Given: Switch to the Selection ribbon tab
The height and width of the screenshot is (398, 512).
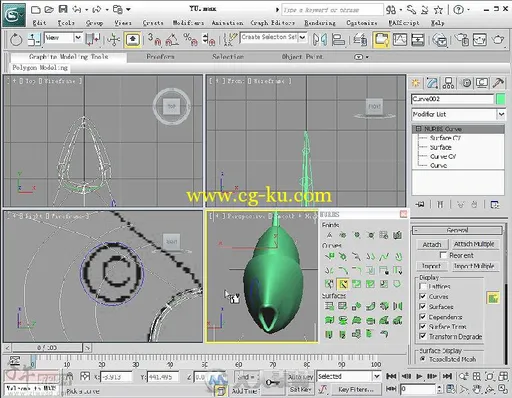Looking at the screenshot, I should click(228, 57).
